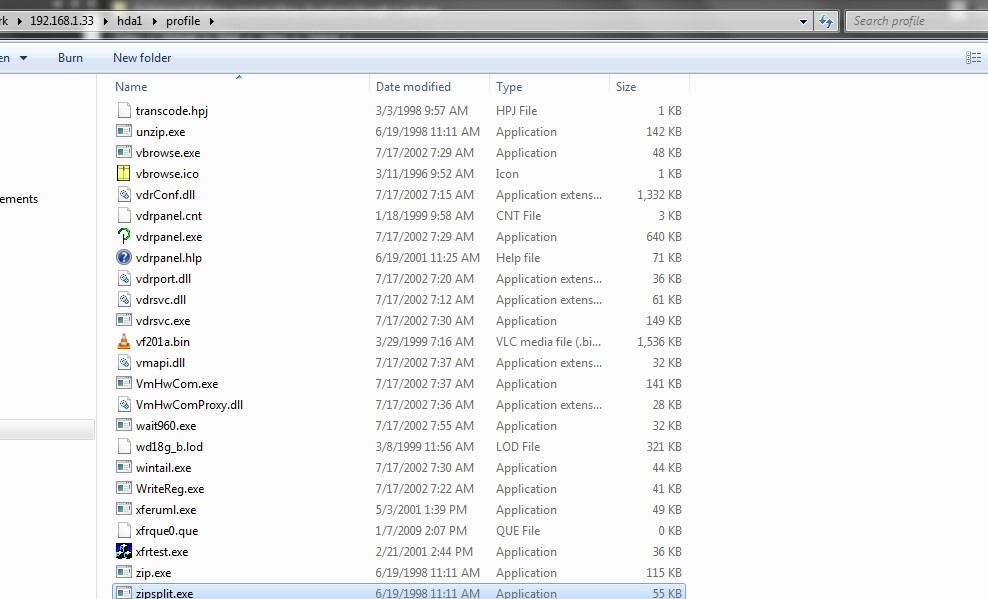Sort files by Type column header
This screenshot has height=599, width=988.
click(509, 87)
